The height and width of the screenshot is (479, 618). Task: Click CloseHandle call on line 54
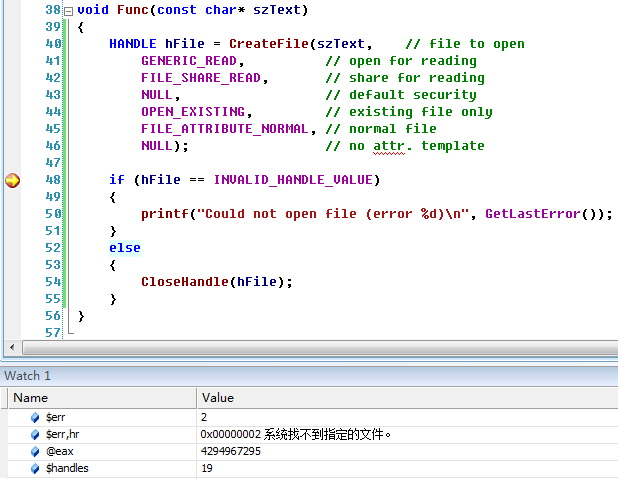pos(185,282)
